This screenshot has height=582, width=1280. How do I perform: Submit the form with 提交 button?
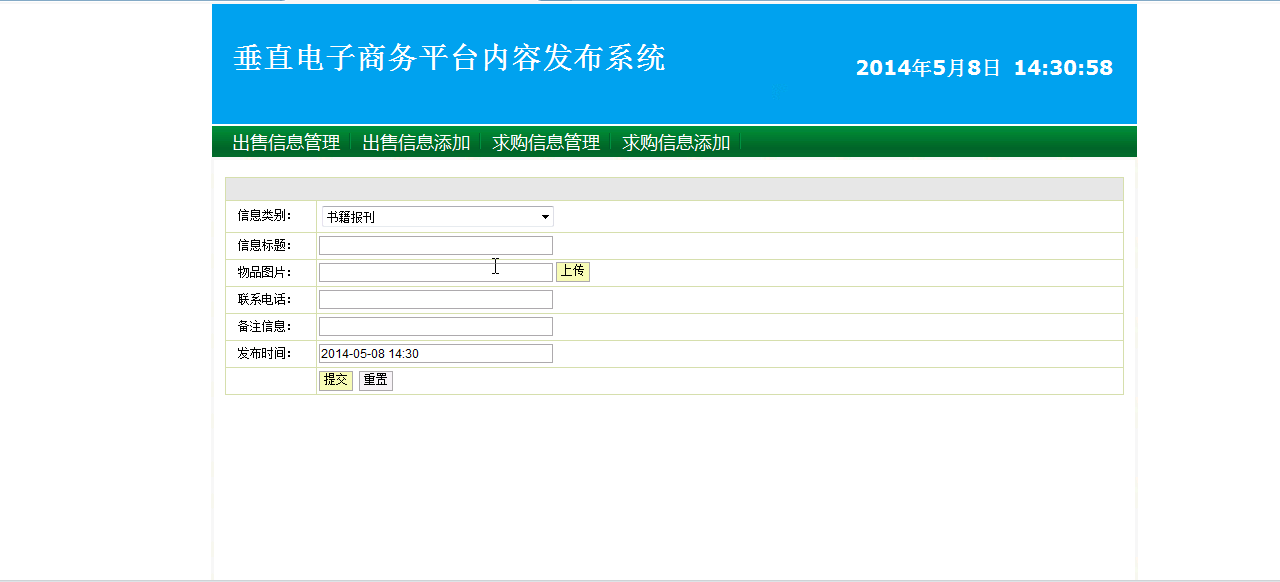[336, 380]
